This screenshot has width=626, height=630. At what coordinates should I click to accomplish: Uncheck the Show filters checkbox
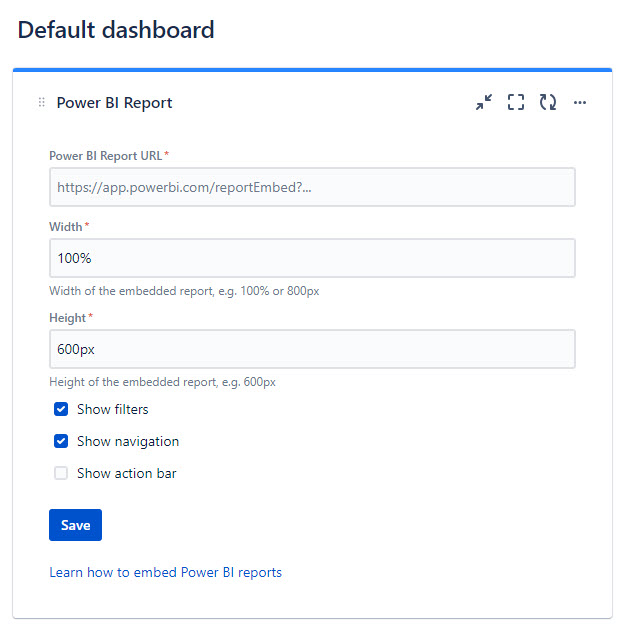coord(61,409)
